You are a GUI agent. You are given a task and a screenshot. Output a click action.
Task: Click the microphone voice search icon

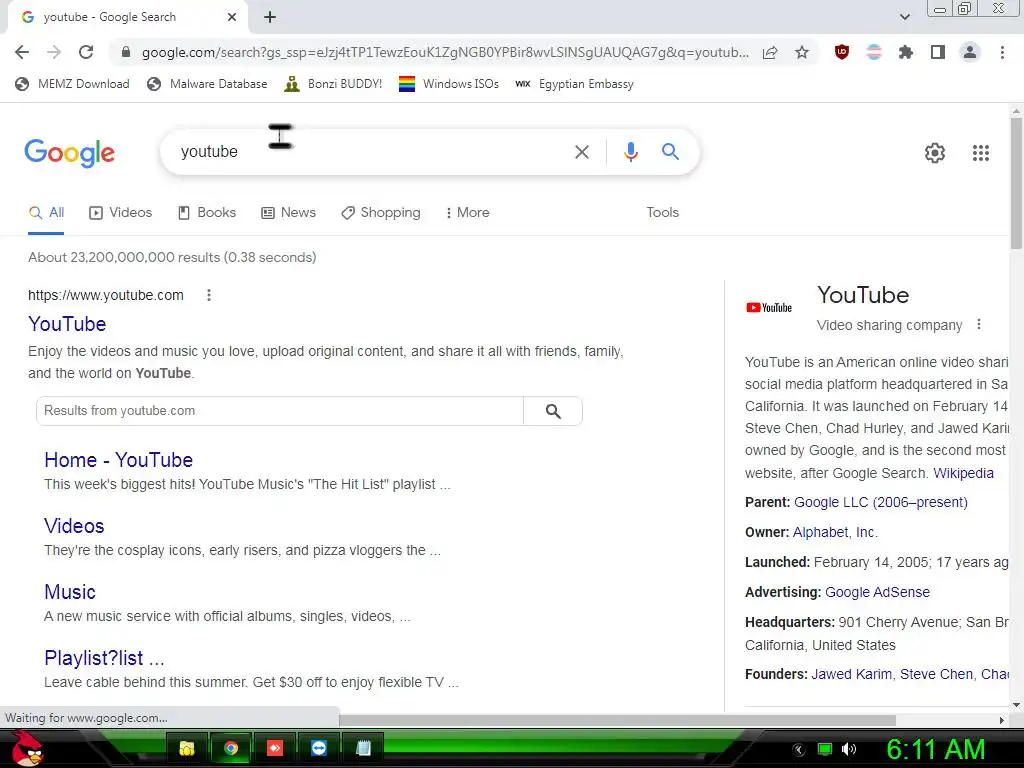click(x=630, y=152)
